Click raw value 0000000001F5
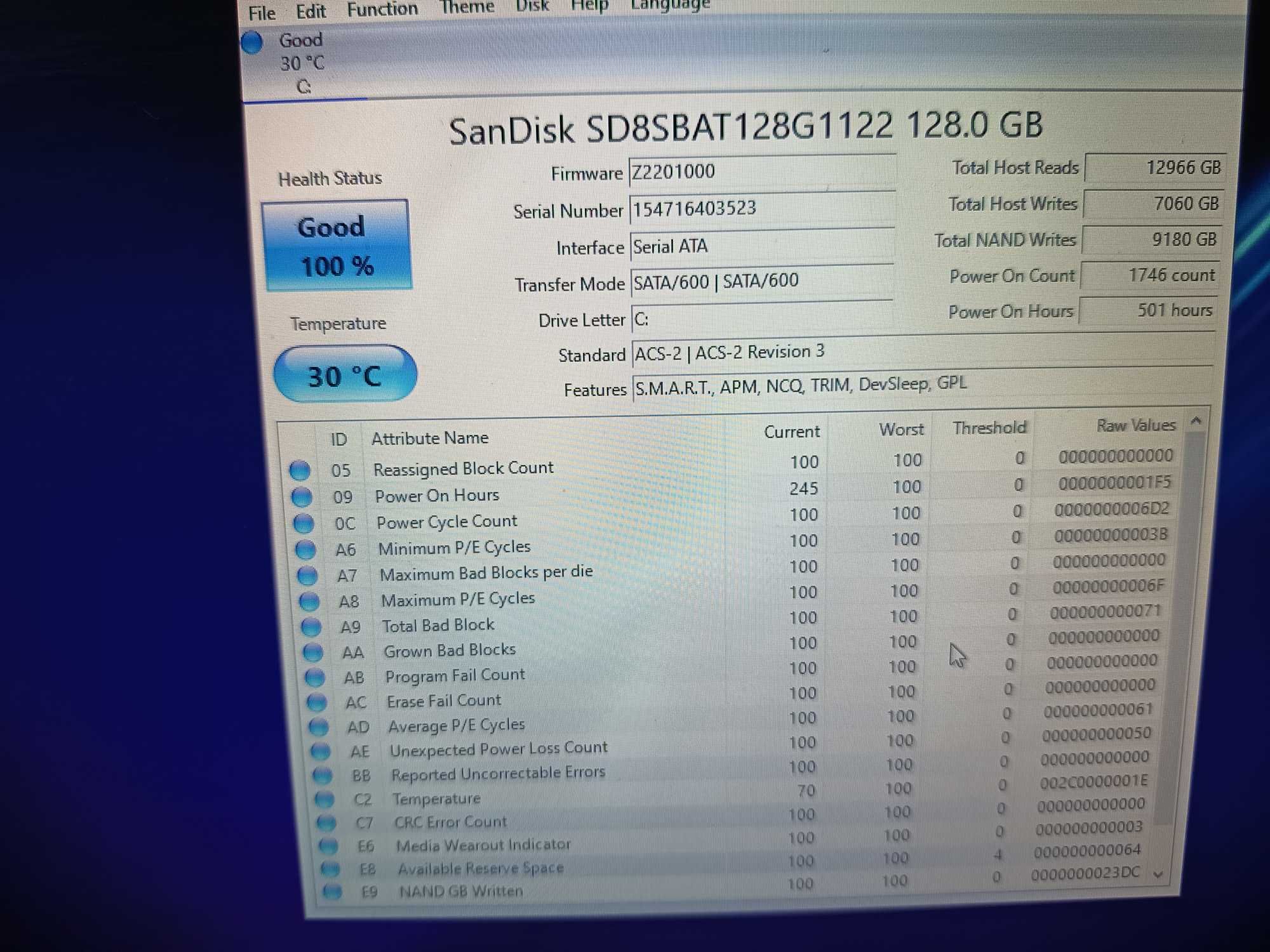The width and height of the screenshot is (1270, 952). (x=1114, y=482)
